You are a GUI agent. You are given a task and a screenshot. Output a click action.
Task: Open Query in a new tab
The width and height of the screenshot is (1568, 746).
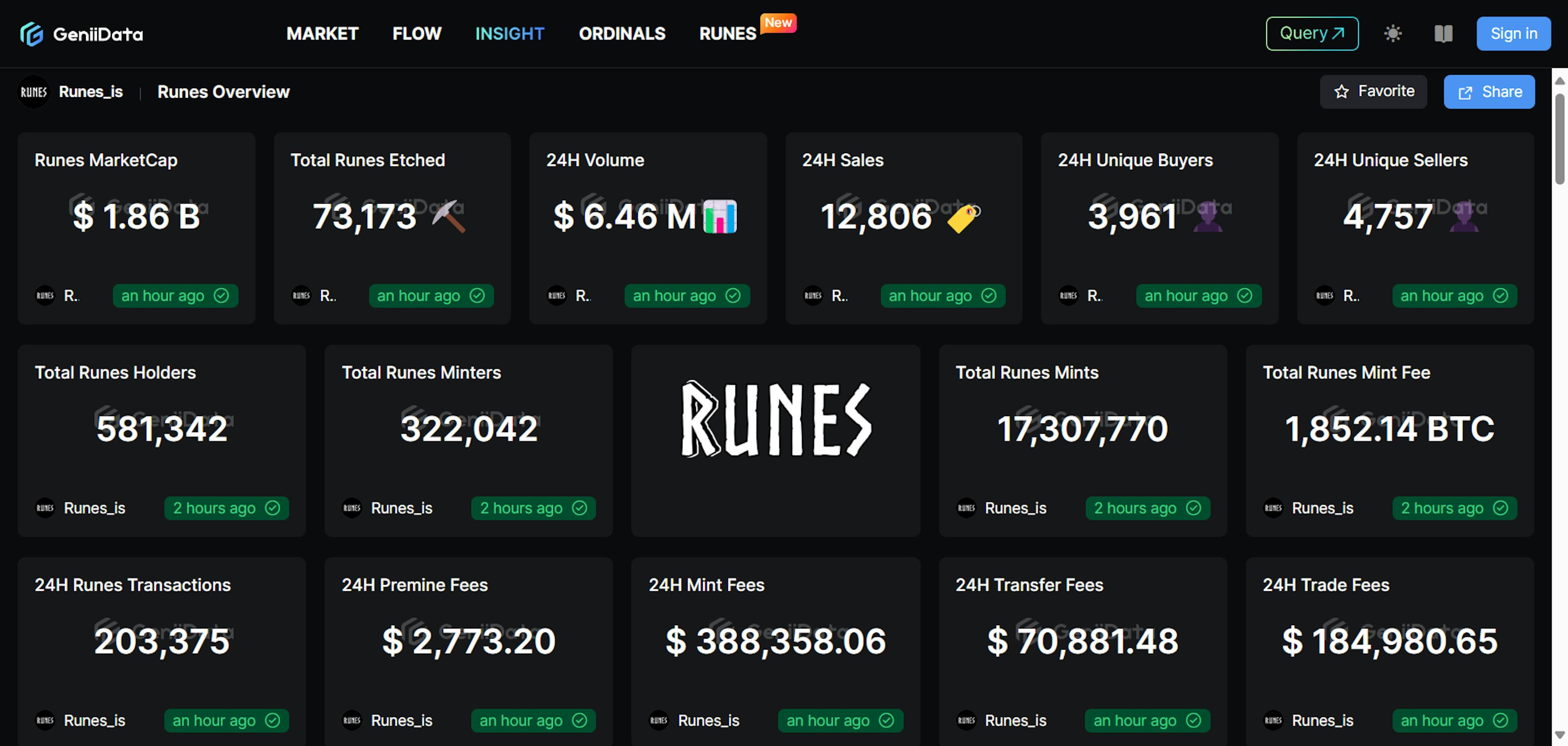pos(1312,33)
